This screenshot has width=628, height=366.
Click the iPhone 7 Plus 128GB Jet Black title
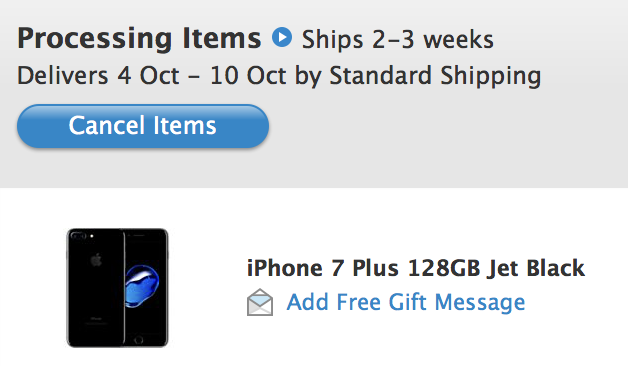click(416, 268)
